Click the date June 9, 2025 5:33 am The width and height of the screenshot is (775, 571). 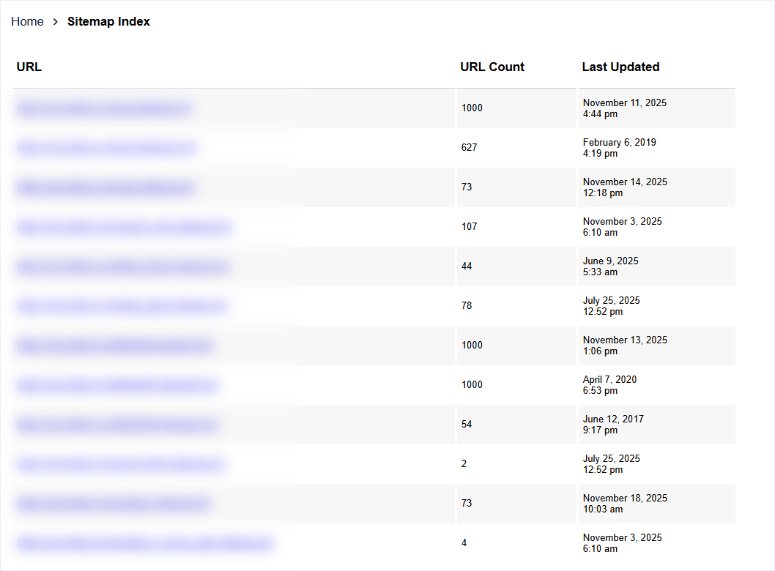(610, 266)
